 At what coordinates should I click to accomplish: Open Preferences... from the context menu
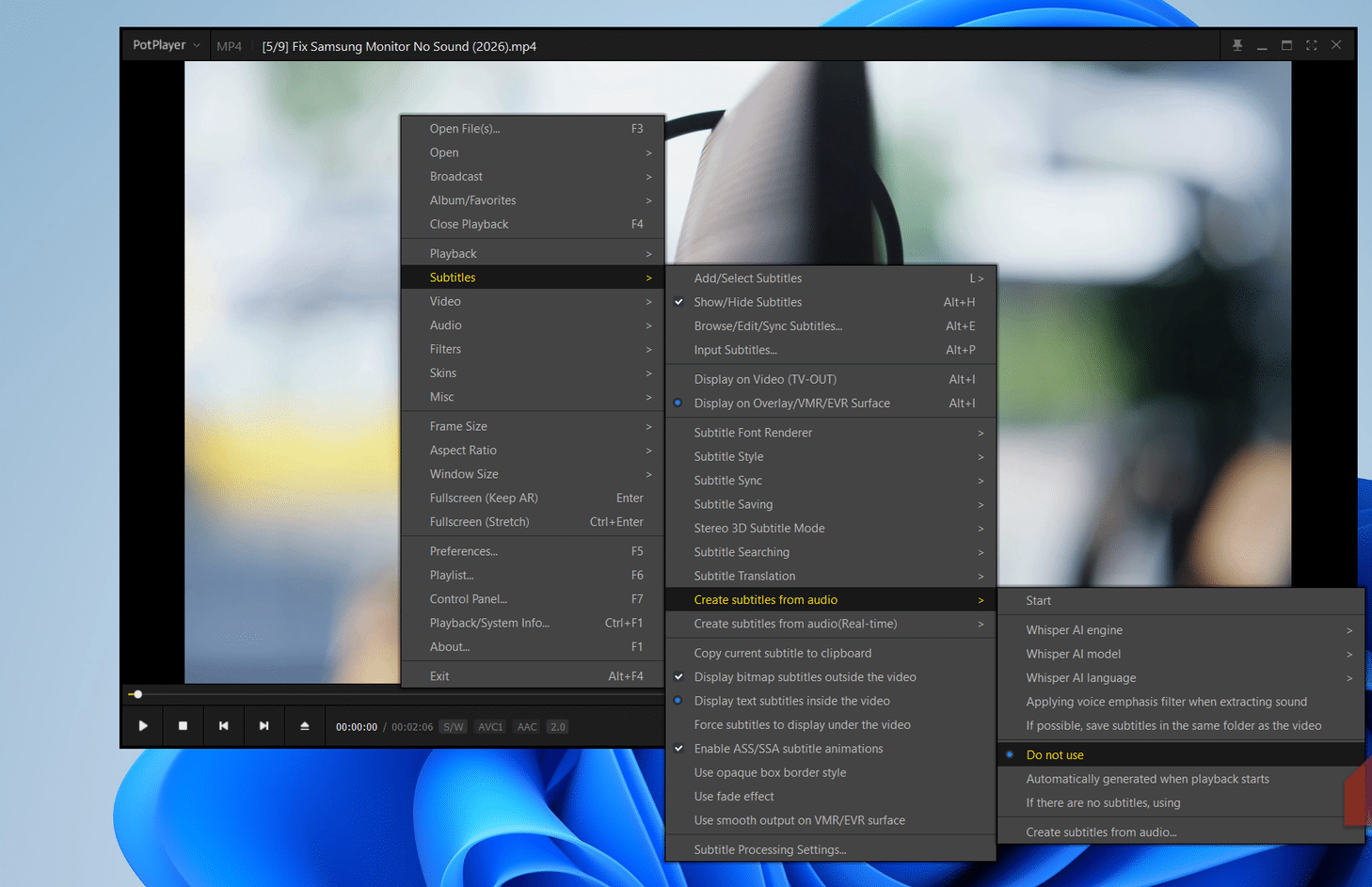(x=533, y=551)
